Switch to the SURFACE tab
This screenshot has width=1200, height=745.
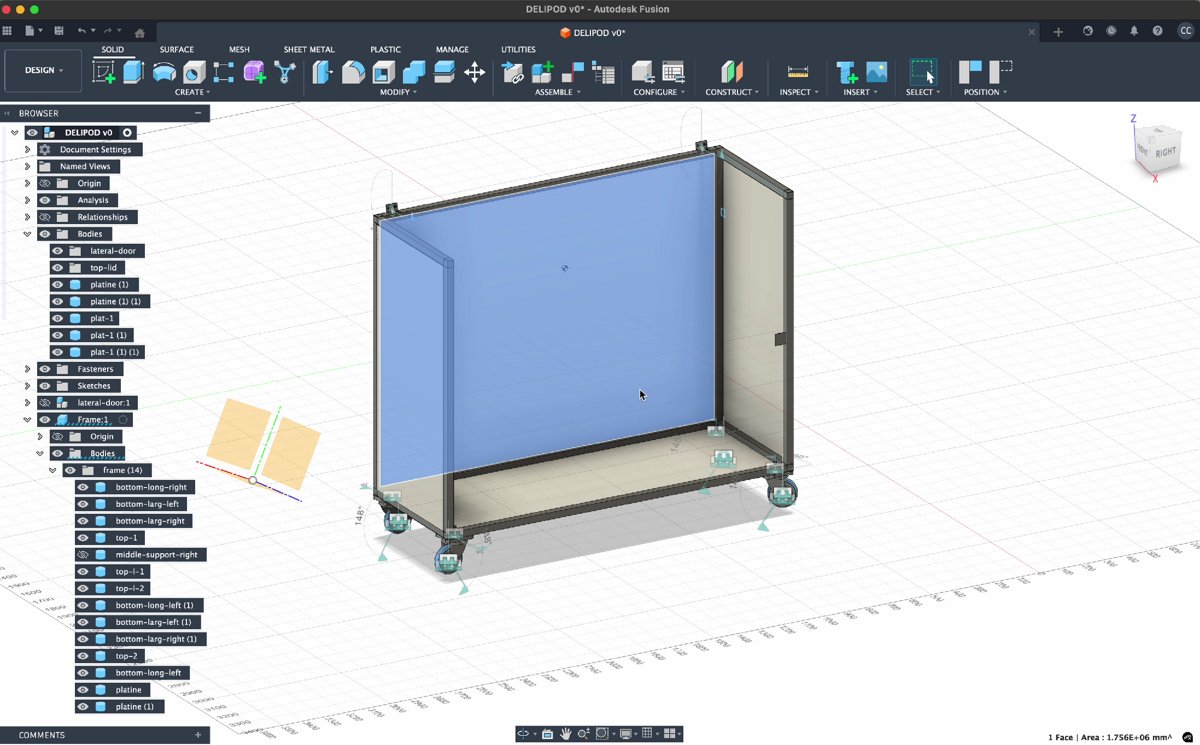pyautogui.click(x=177, y=49)
